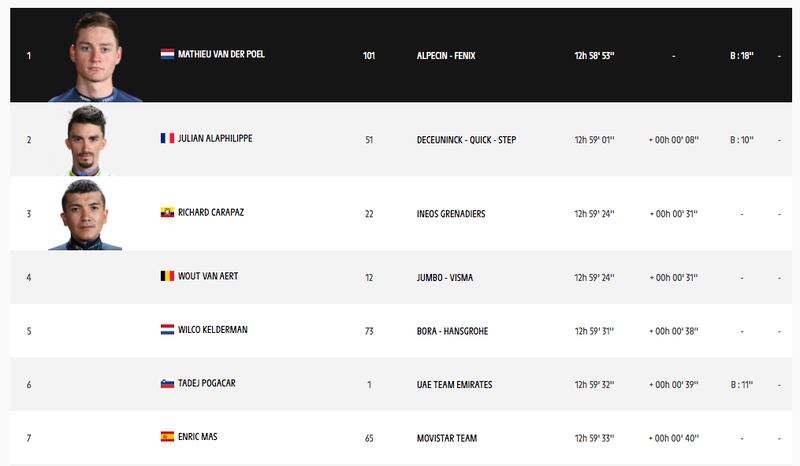Click the Spanish flag beside Enric Mas
Viewport: 800px width, 466px height.
click(x=167, y=437)
